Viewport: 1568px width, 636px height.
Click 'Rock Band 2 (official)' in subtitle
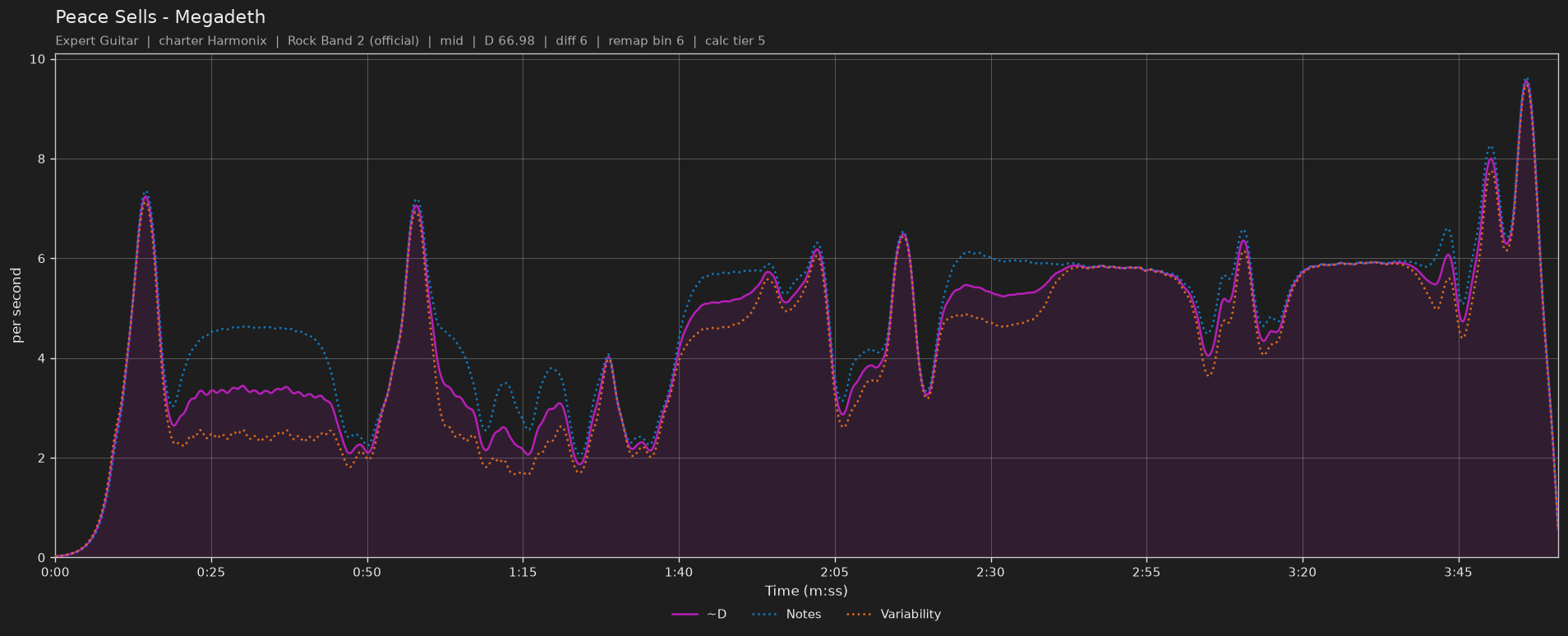pyautogui.click(x=353, y=41)
